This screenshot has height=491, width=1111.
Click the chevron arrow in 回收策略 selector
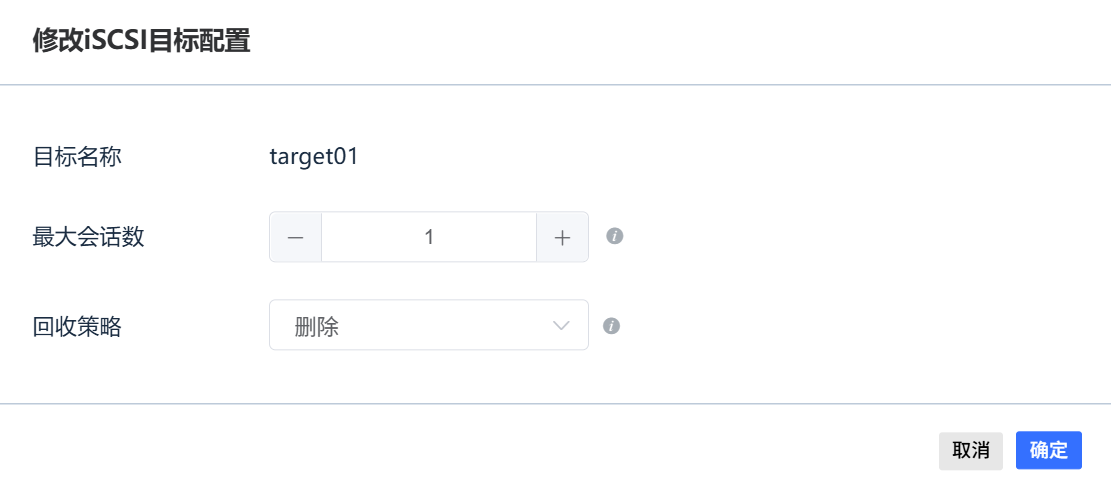(561, 325)
